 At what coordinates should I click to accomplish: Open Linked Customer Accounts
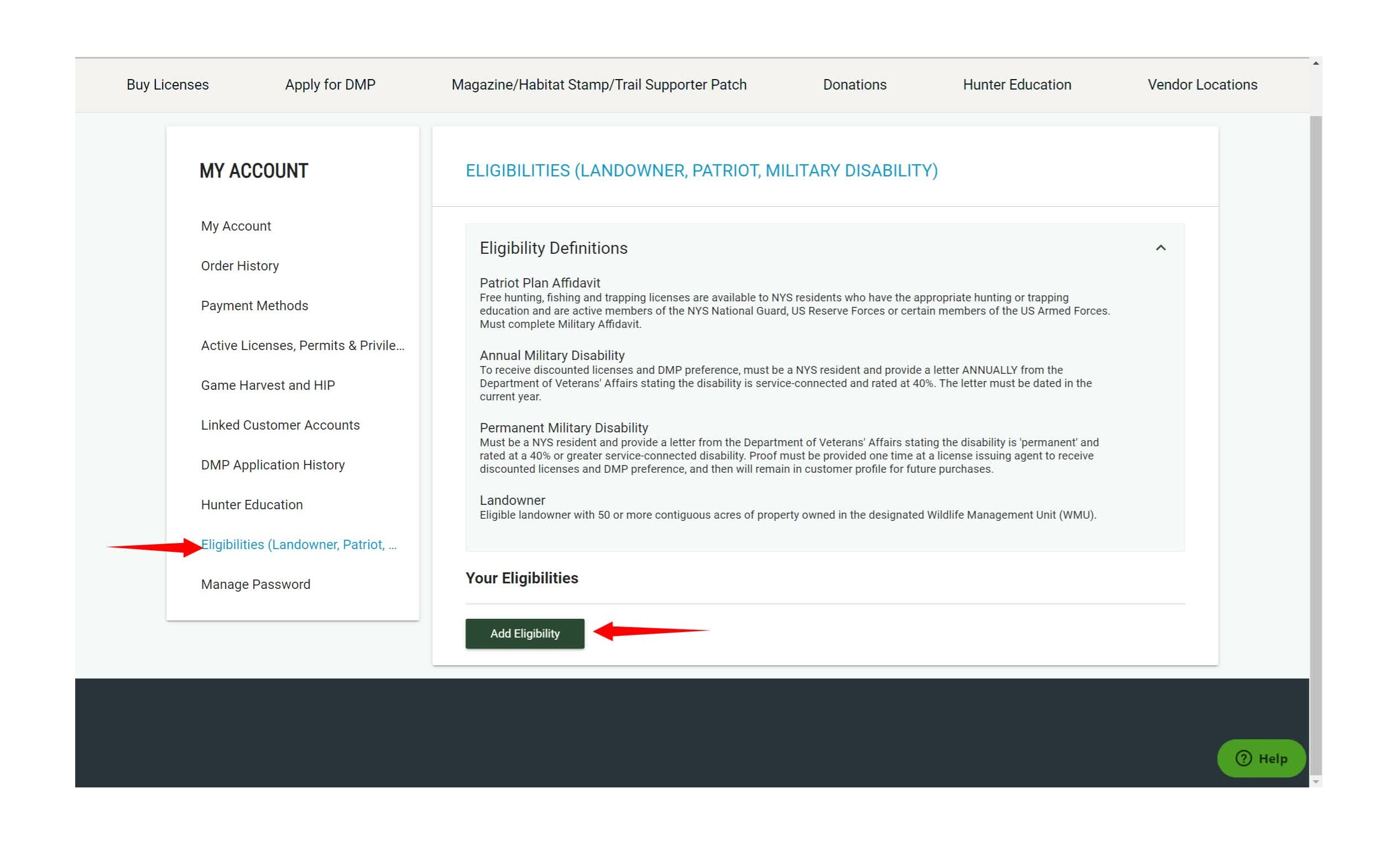[x=280, y=425]
